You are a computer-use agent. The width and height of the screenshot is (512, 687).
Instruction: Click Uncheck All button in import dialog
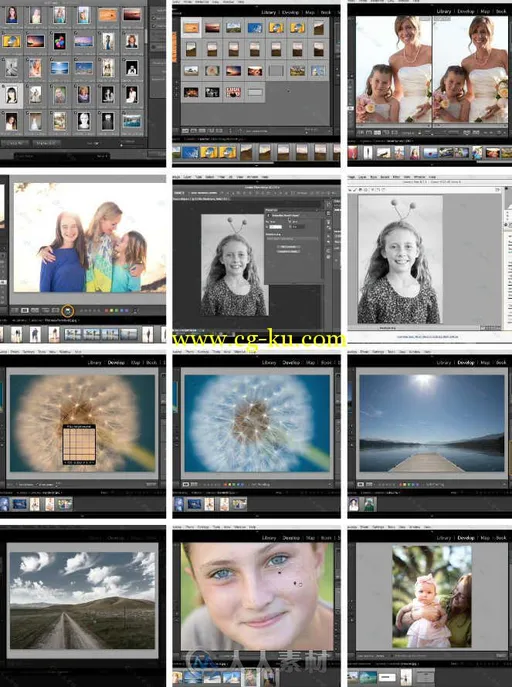[x=46, y=143]
